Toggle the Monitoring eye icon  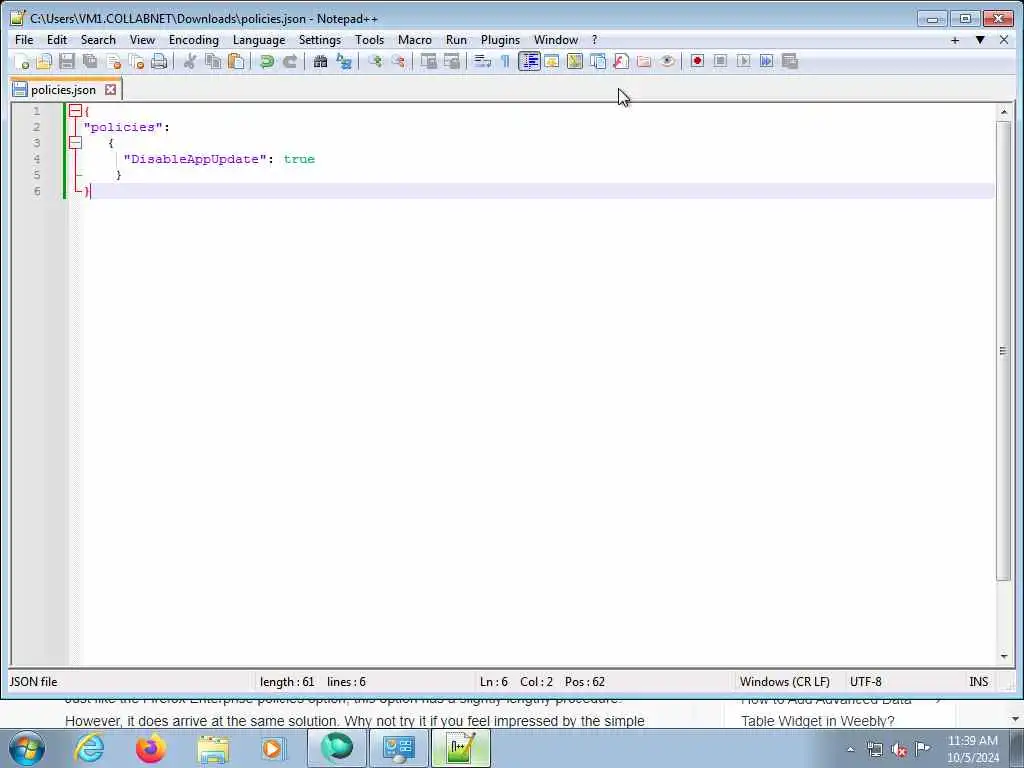(x=667, y=61)
